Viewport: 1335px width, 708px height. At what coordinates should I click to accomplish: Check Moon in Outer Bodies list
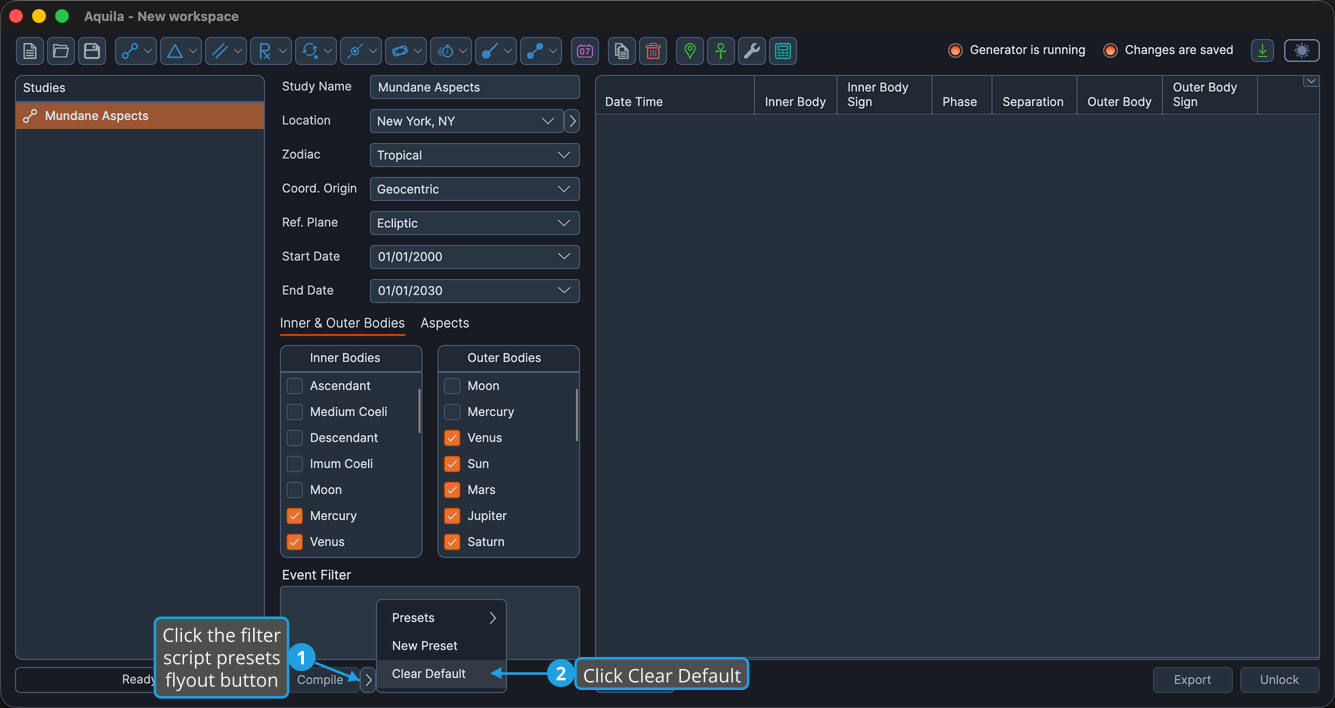pyautogui.click(x=452, y=386)
